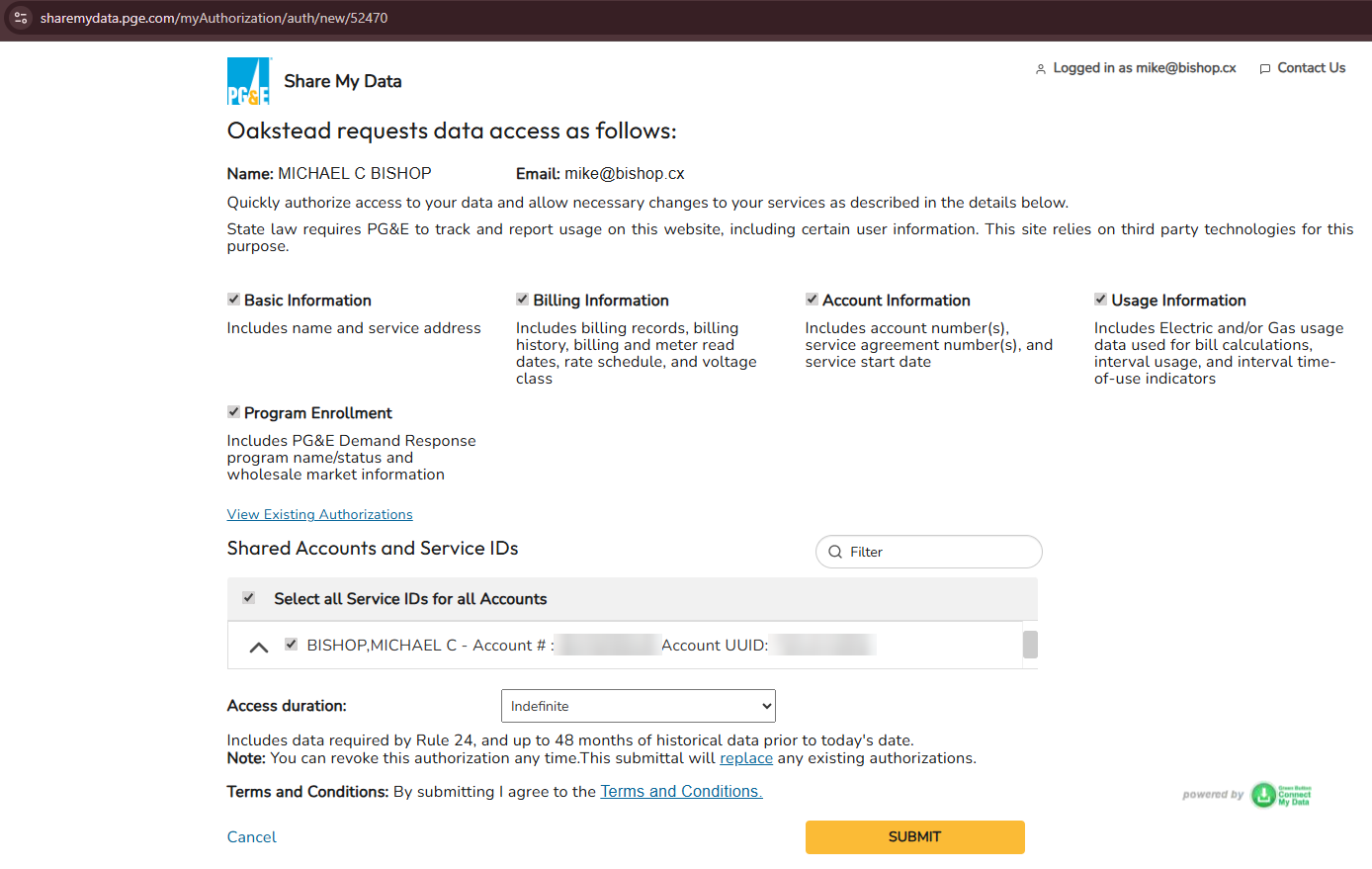Screen dimensions: 1372x869
Task: Click the Filter magnifier icon
Action: coord(835,552)
